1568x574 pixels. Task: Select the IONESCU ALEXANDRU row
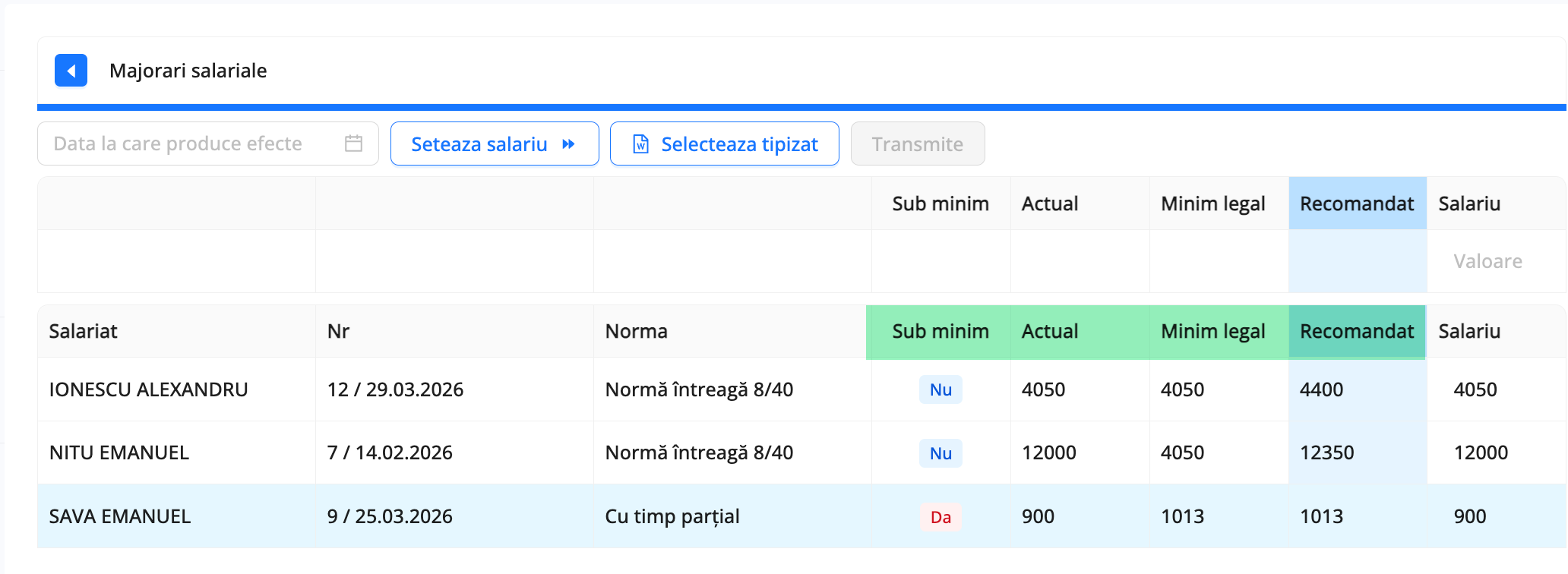[x=801, y=389]
